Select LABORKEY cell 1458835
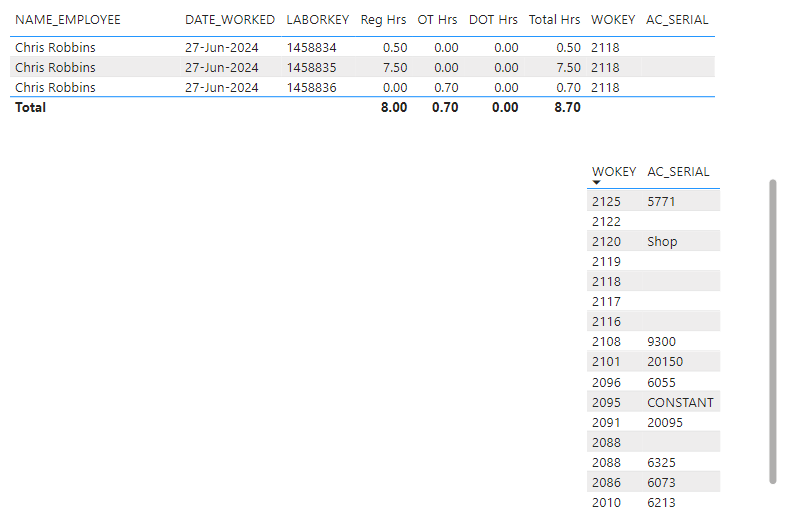Viewport: 801px width, 521px height. tap(311, 67)
